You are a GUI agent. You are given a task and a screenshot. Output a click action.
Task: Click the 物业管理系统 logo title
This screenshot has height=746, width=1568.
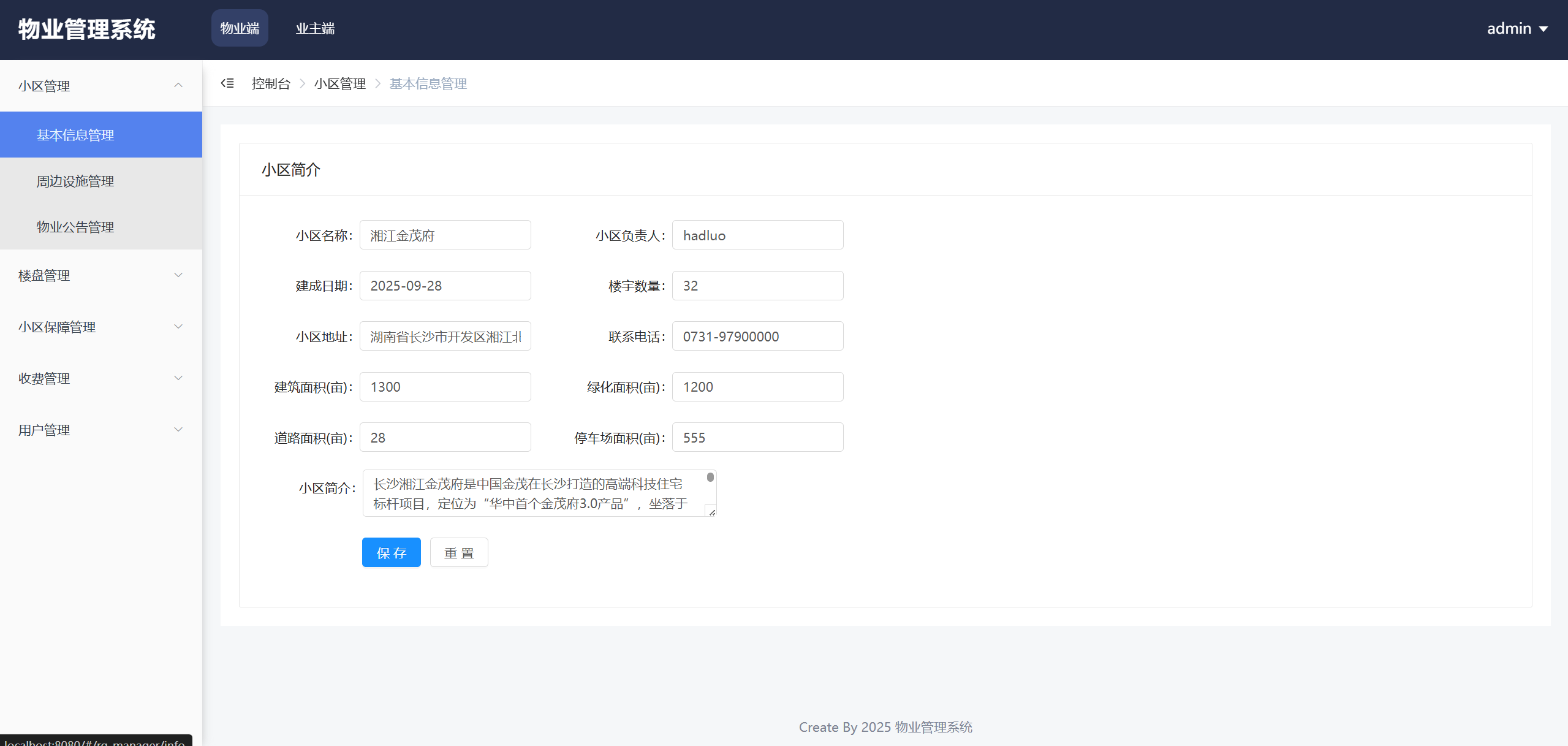tap(87, 29)
